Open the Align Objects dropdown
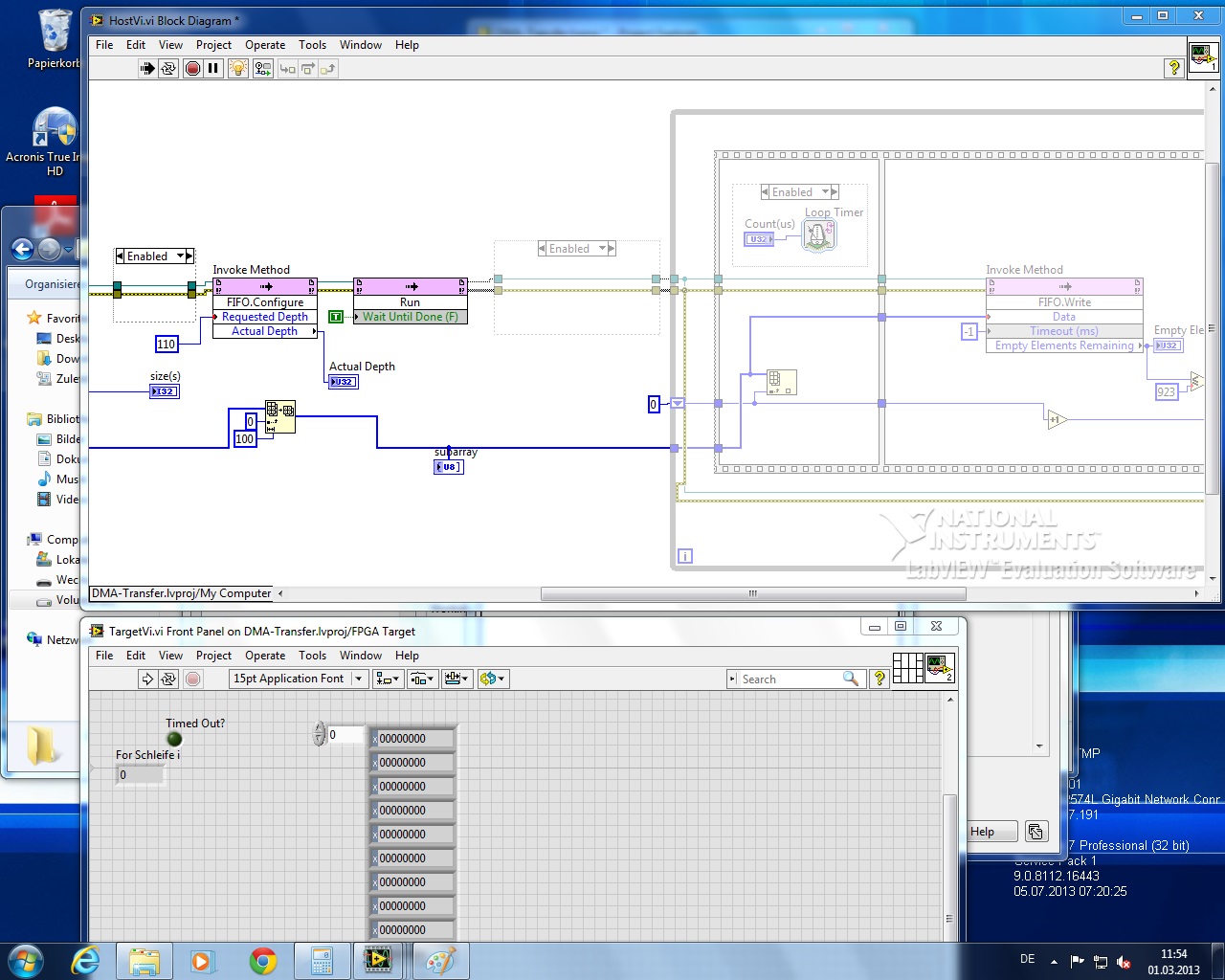This screenshot has width=1225, height=980. click(x=388, y=679)
